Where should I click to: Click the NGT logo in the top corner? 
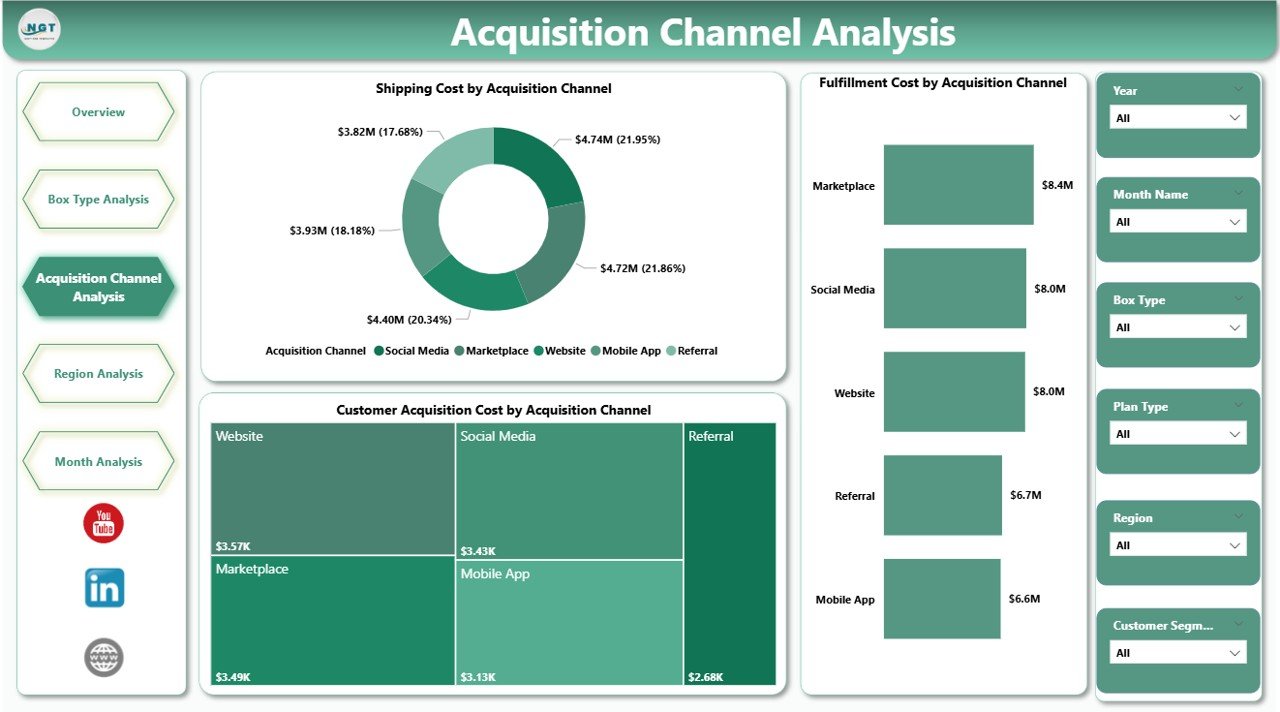coord(38,29)
